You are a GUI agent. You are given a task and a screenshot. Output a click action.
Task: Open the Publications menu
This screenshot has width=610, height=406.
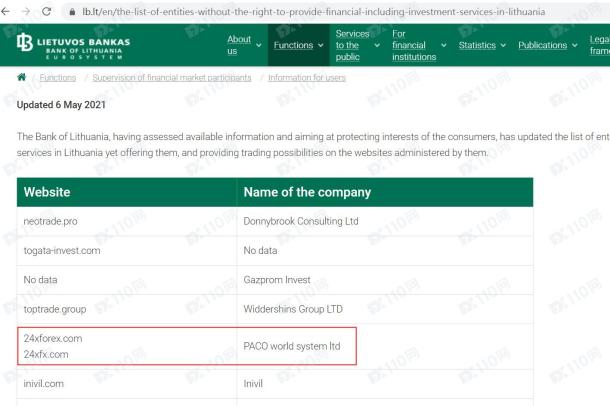tap(542, 45)
